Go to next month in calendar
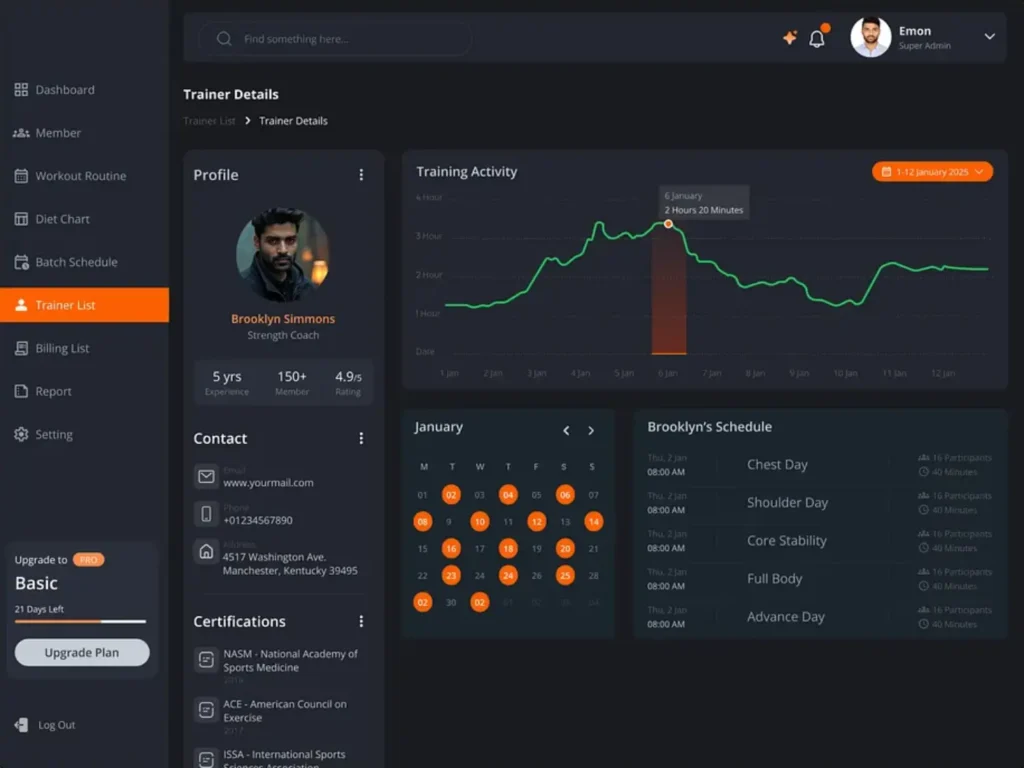The image size is (1024, 768). (x=591, y=430)
